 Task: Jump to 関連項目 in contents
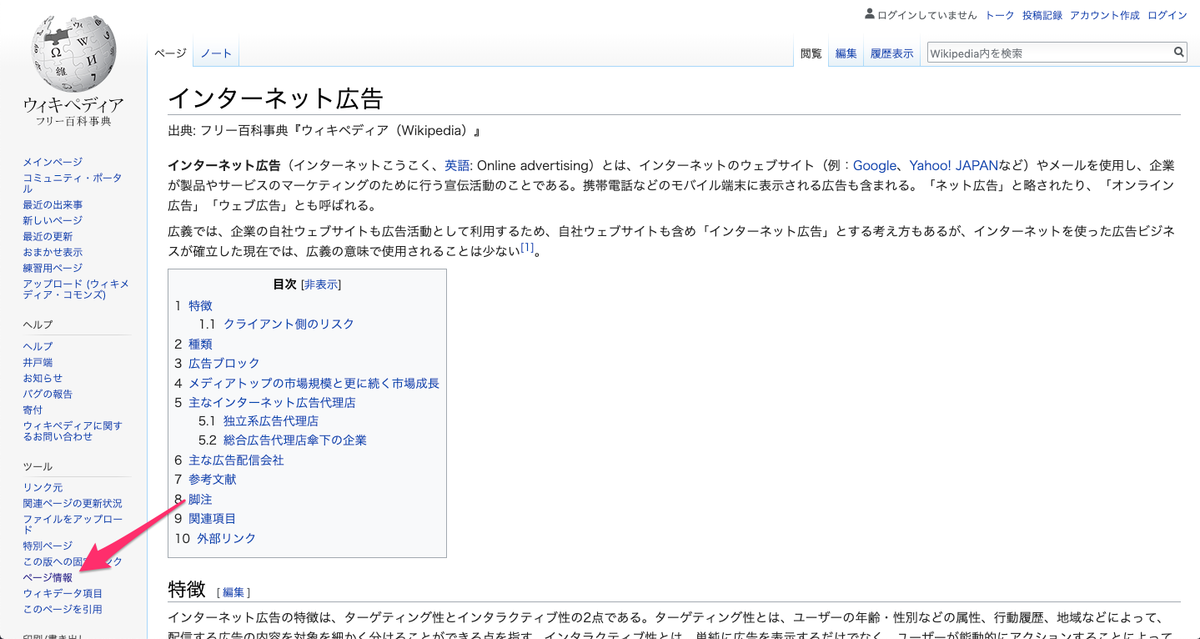[212, 519]
